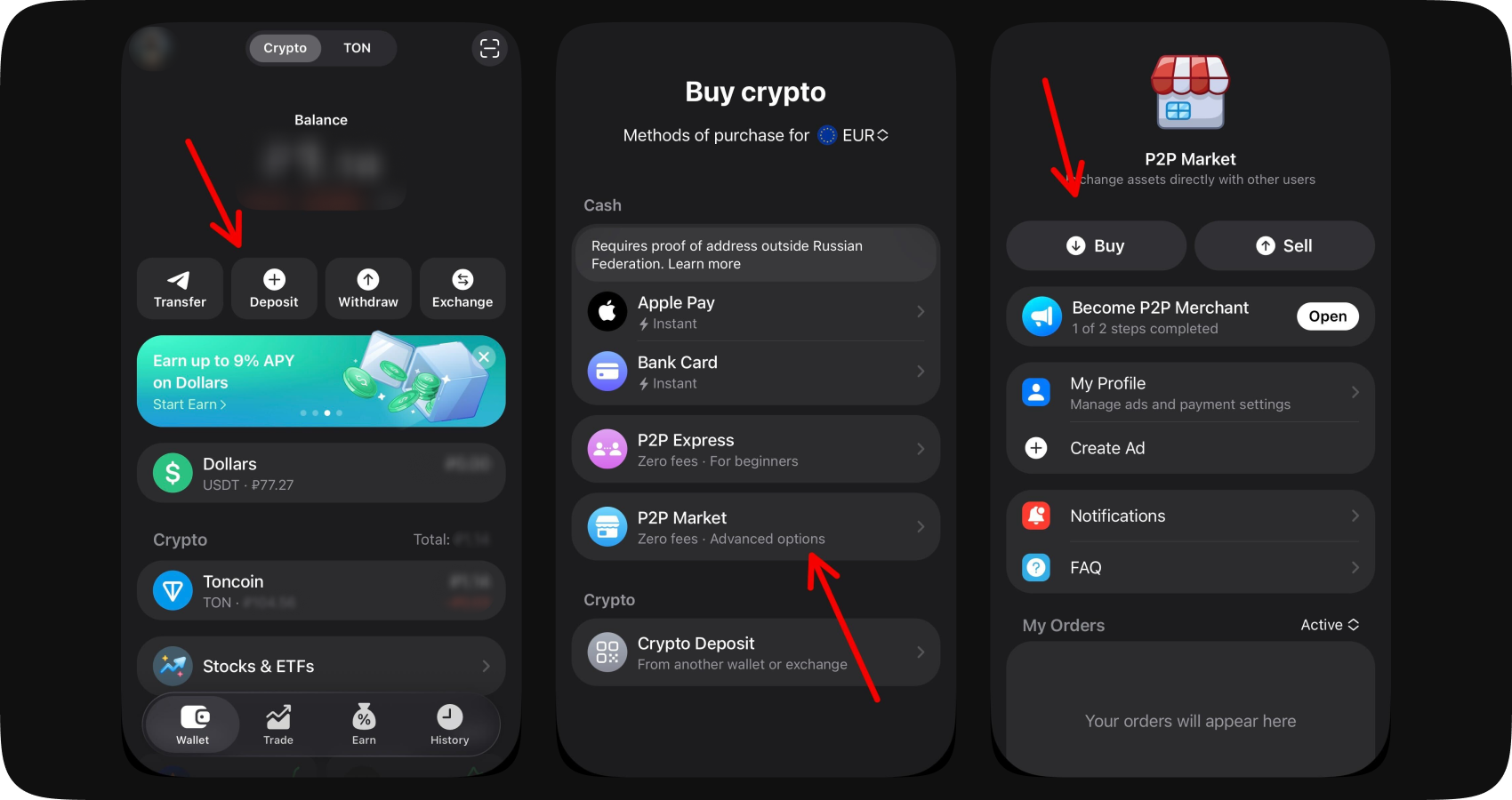Tap the Withdraw arrow icon
This screenshot has width=1512, height=800.
click(368, 279)
